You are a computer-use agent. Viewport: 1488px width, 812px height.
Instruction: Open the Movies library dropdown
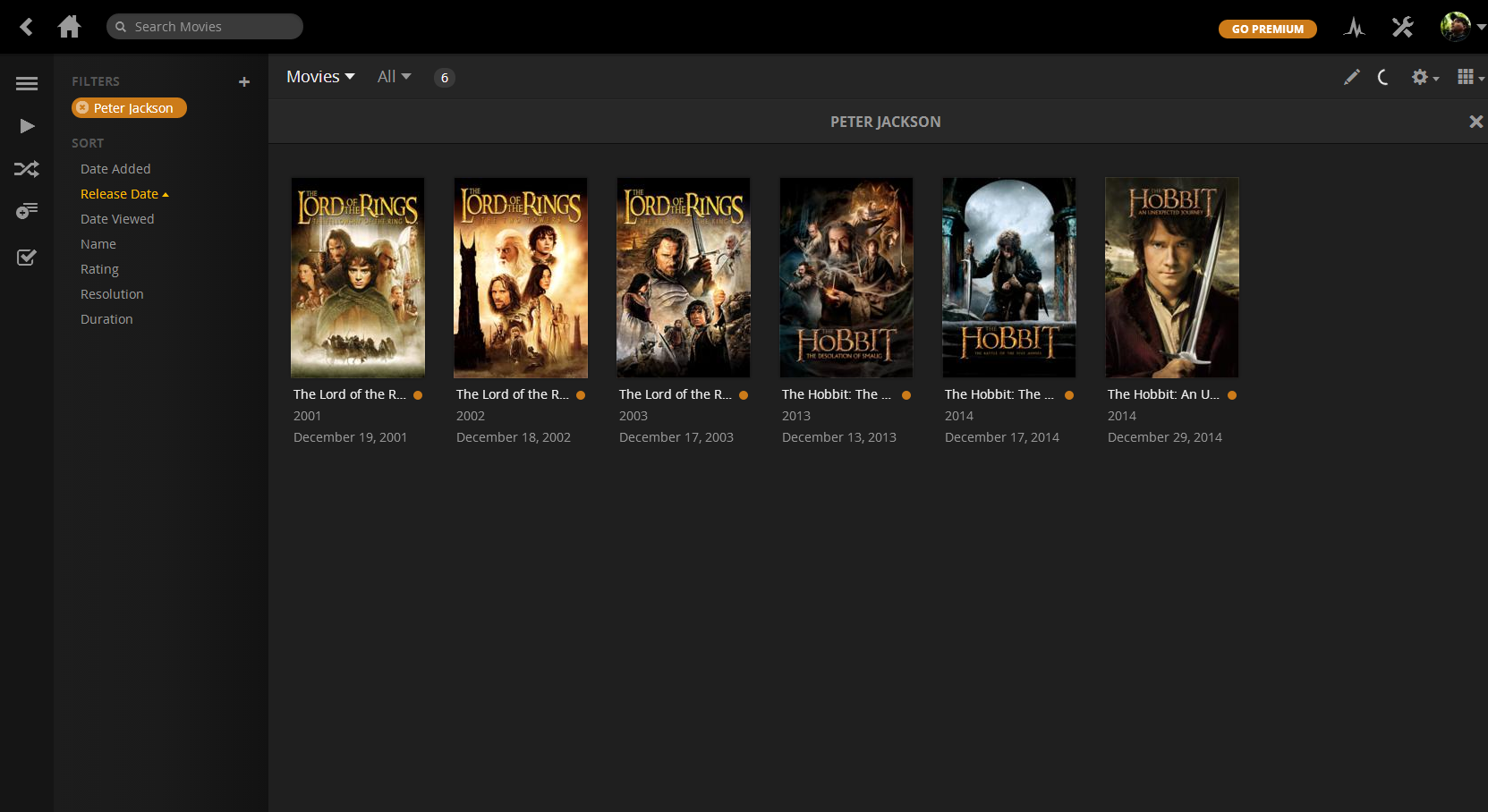[320, 77]
